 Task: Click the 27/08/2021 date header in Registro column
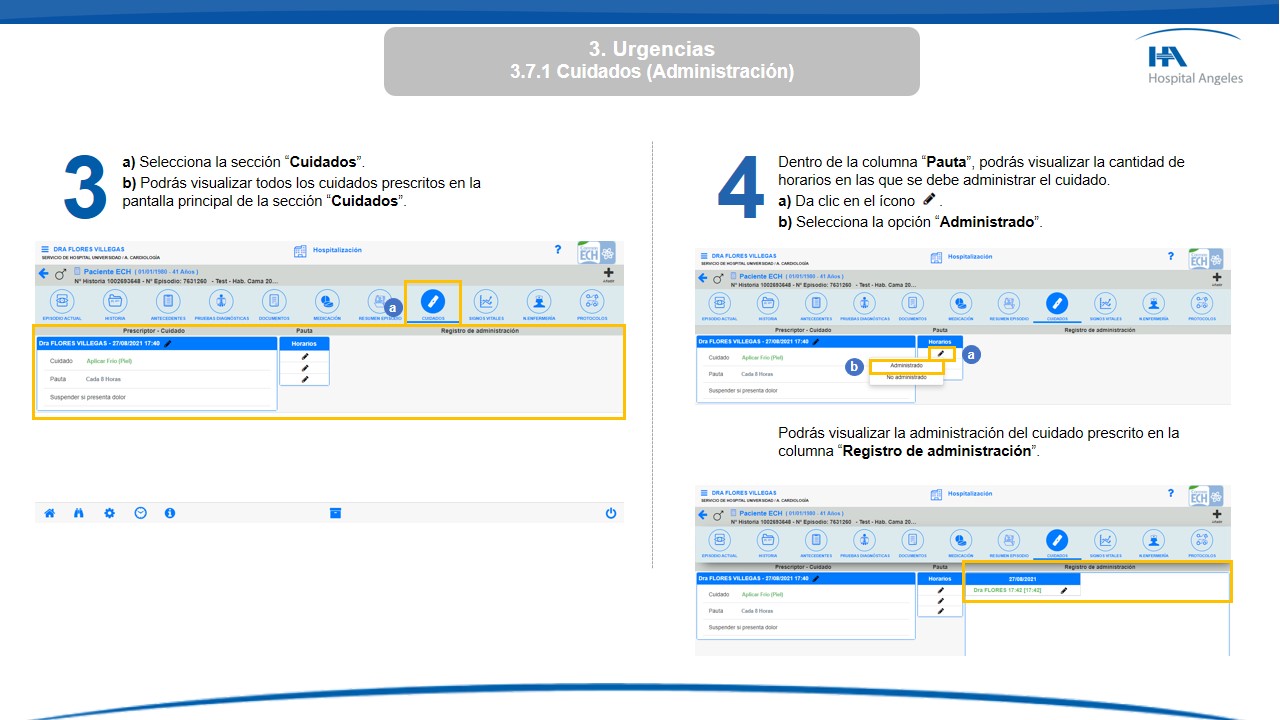pyautogui.click(x=1023, y=579)
